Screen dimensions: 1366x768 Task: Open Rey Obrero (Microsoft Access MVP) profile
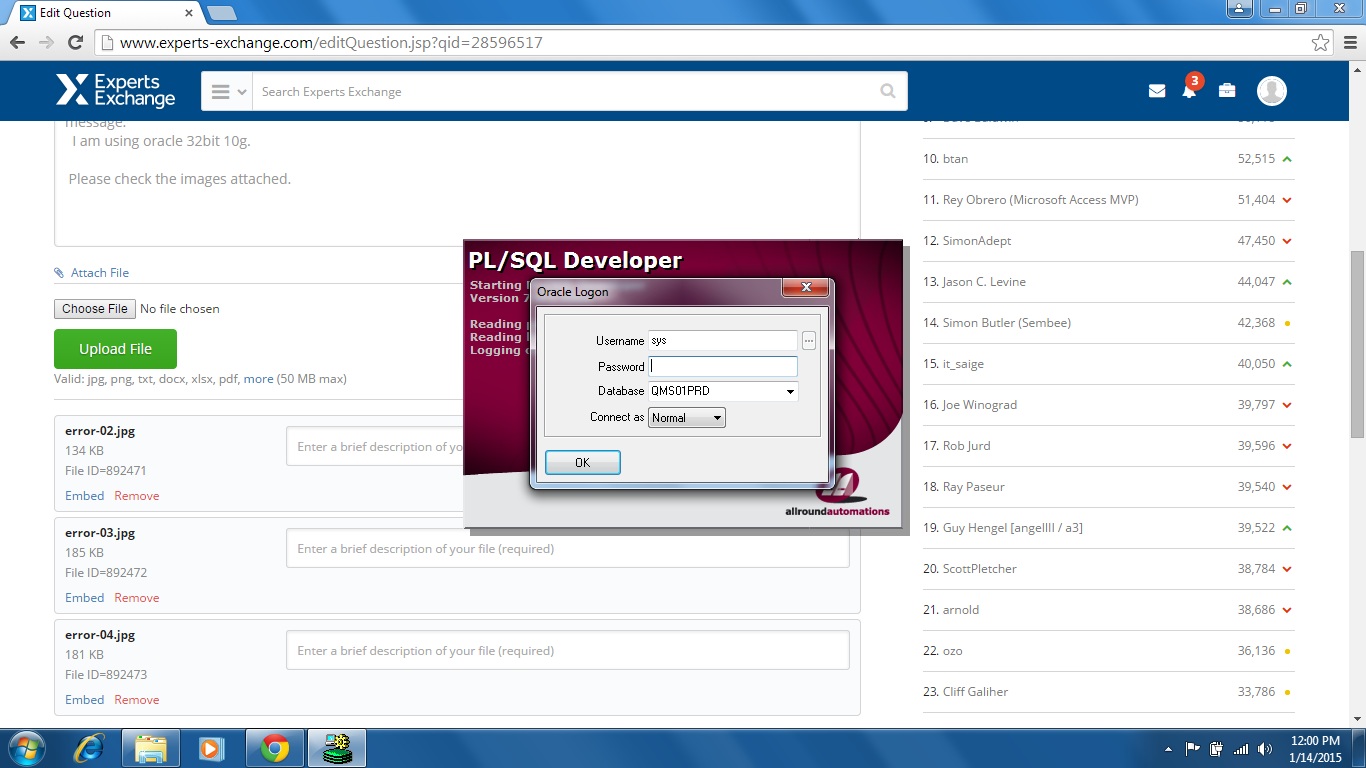coord(1040,200)
